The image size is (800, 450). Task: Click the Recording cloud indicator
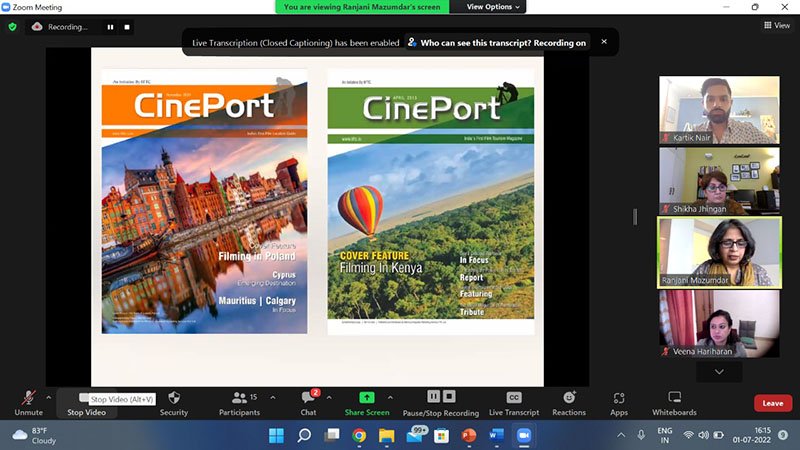[60, 27]
